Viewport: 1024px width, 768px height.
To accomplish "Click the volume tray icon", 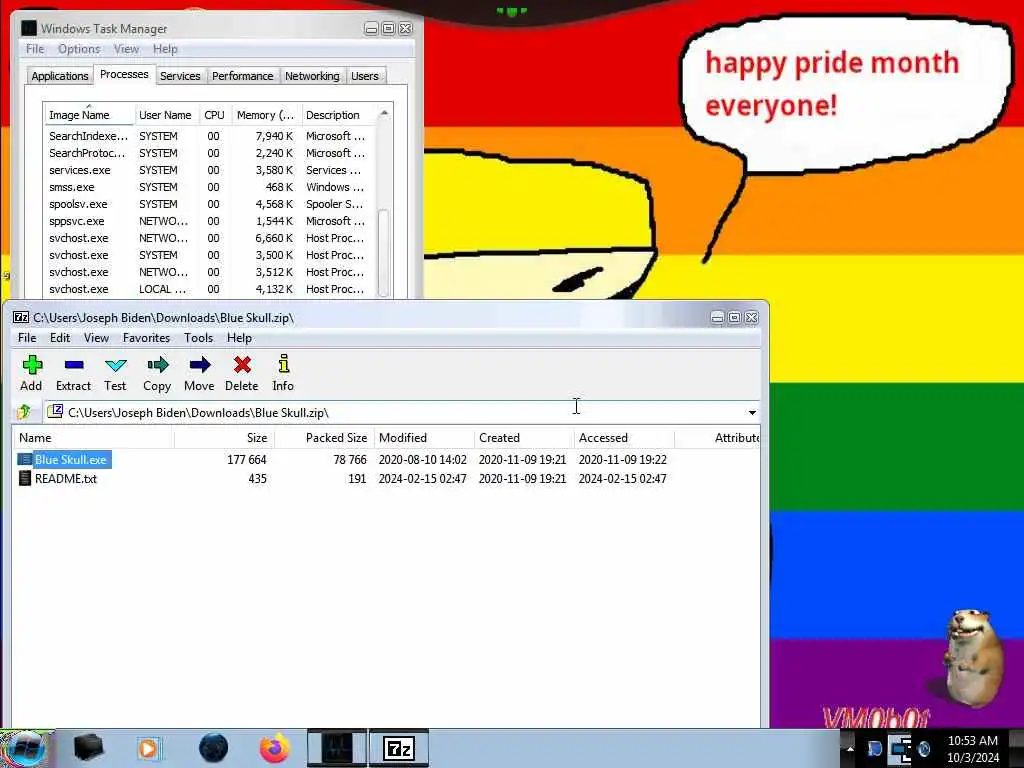I will pos(924,749).
